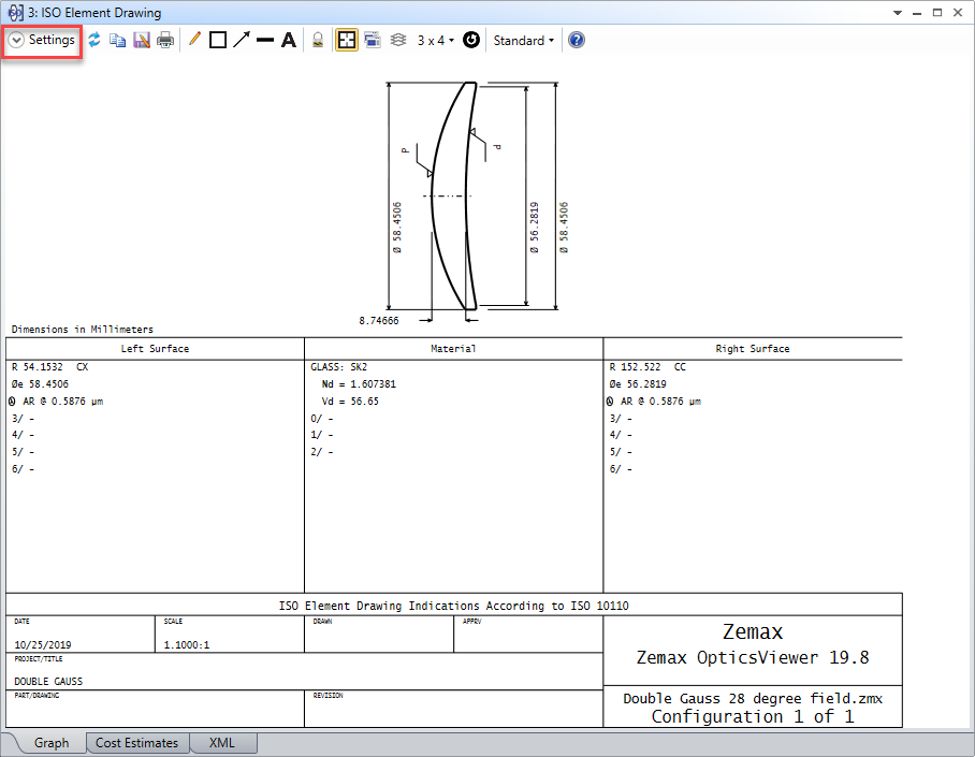Click the Refresh/Update icon
Viewport: 975px width, 757px height.
pos(94,41)
